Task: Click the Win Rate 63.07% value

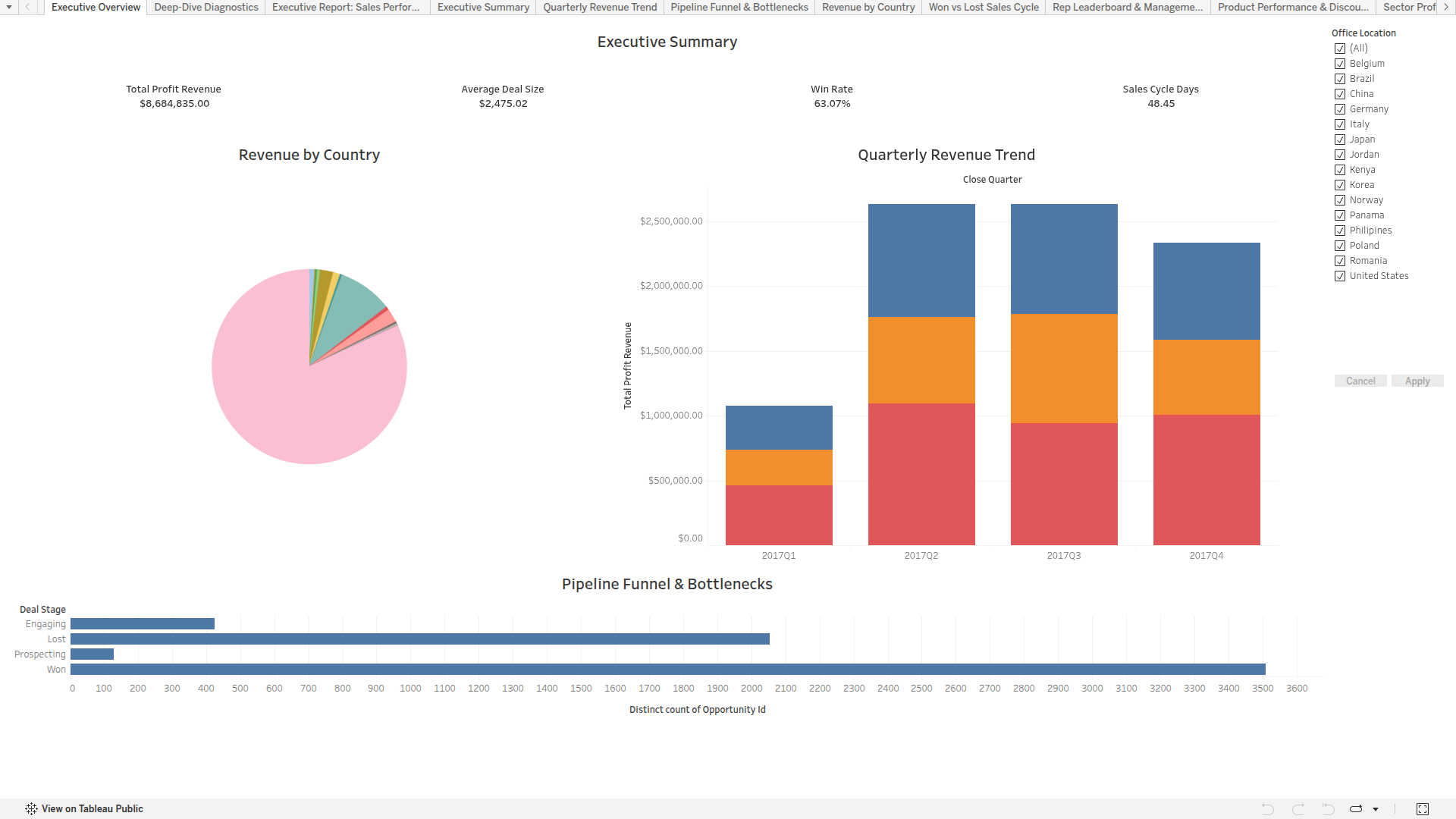Action: (832, 104)
